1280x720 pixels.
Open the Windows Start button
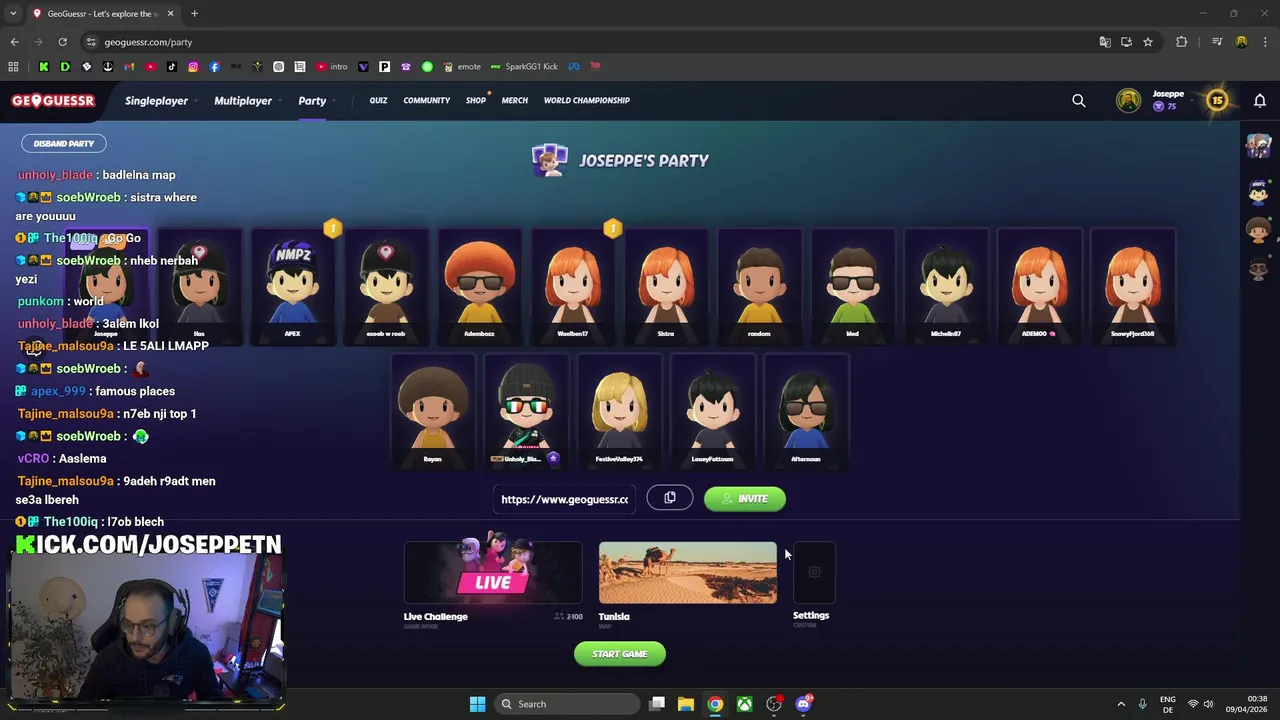pyautogui.click(x=477, y=704)
